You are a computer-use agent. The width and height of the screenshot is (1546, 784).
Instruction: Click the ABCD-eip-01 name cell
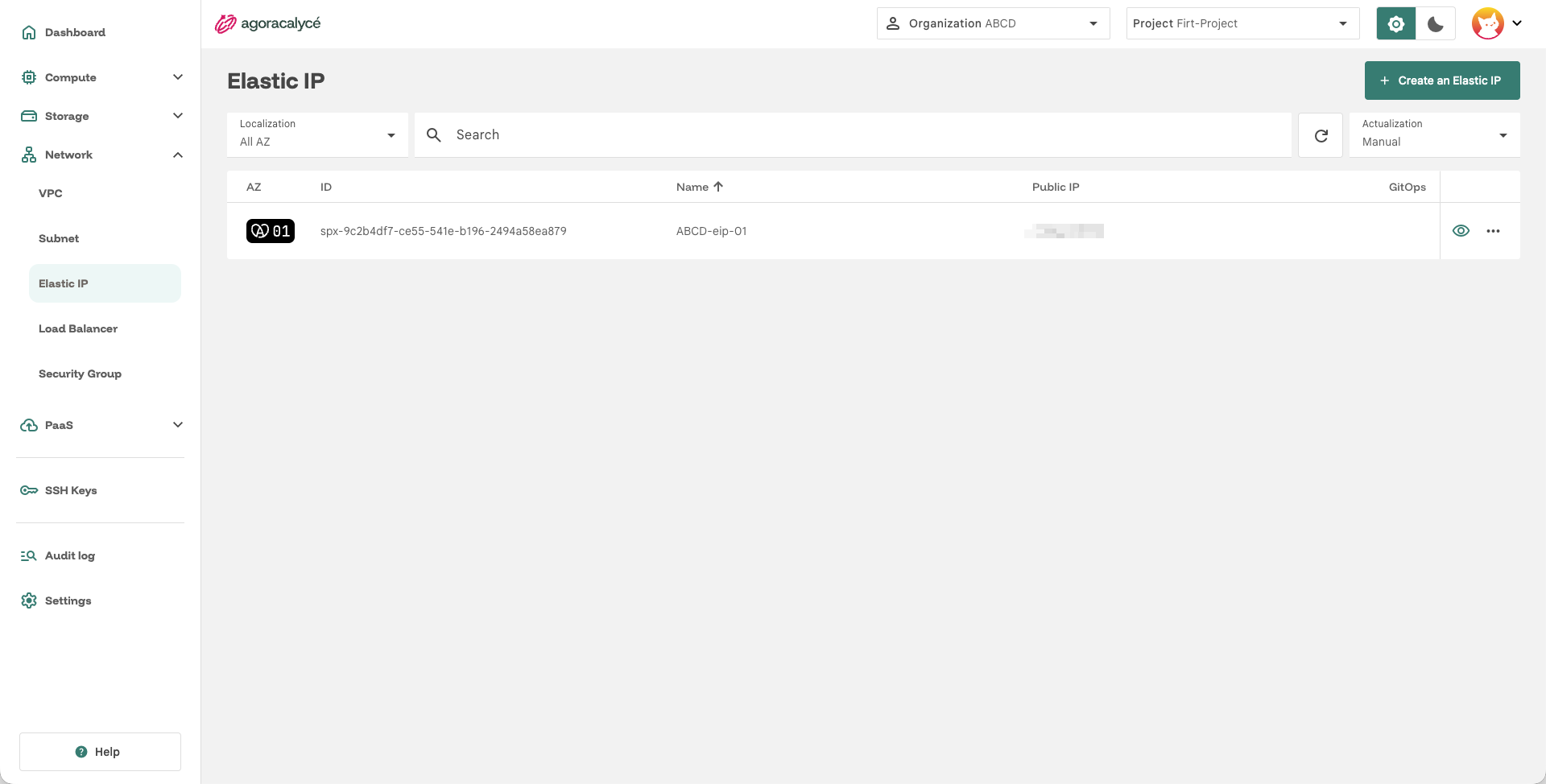click(x=712, y=231)
